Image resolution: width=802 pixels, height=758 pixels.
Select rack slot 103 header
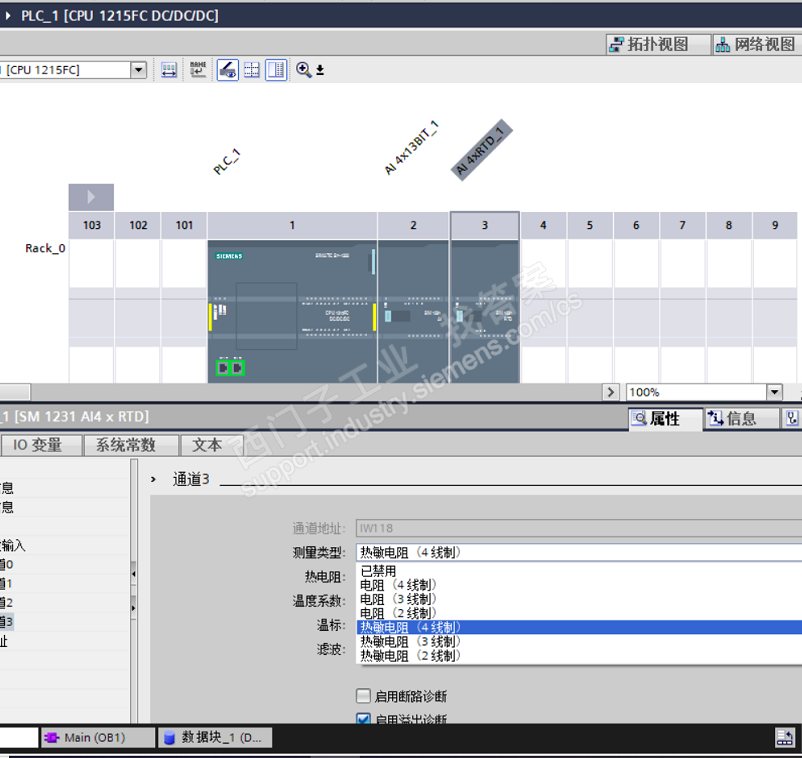coord(92,225)
